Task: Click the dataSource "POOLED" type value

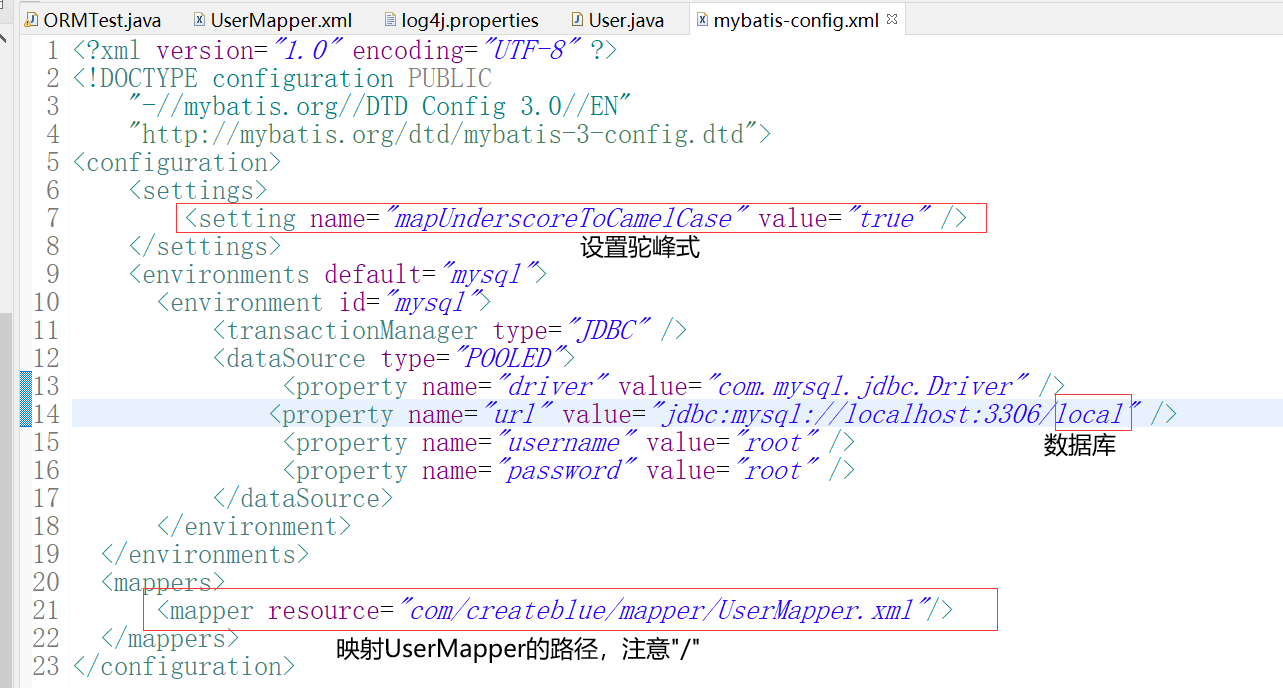Action: coord(509,358)
